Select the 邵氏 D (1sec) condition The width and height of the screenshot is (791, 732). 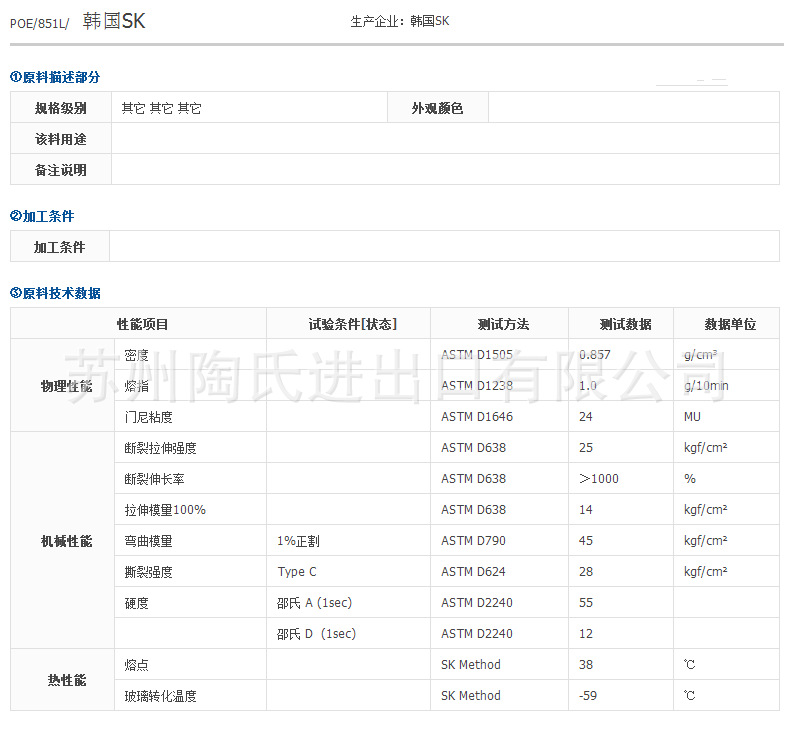(x=316, y=634)
